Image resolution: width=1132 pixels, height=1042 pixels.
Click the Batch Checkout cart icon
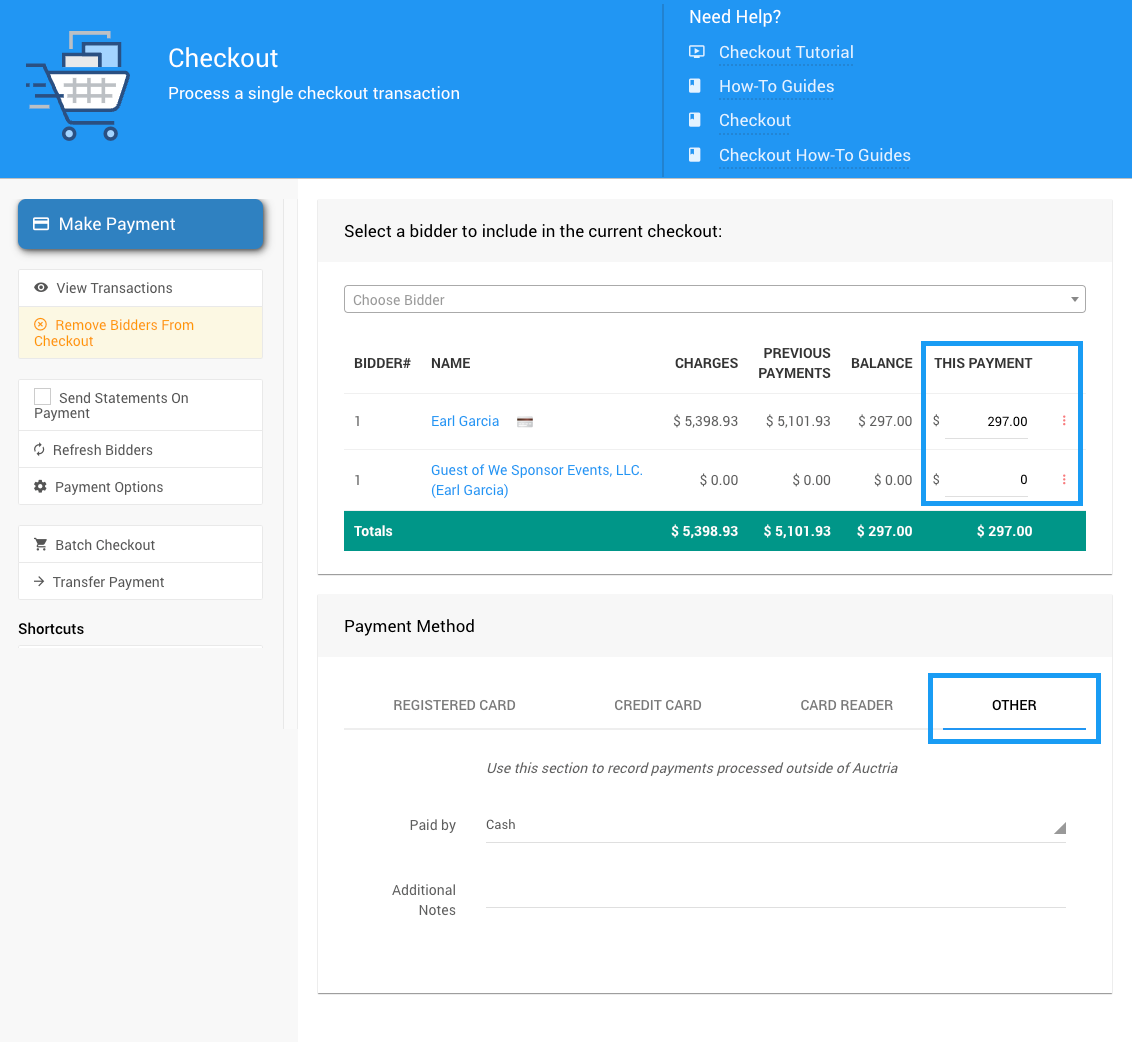point(41,545)
